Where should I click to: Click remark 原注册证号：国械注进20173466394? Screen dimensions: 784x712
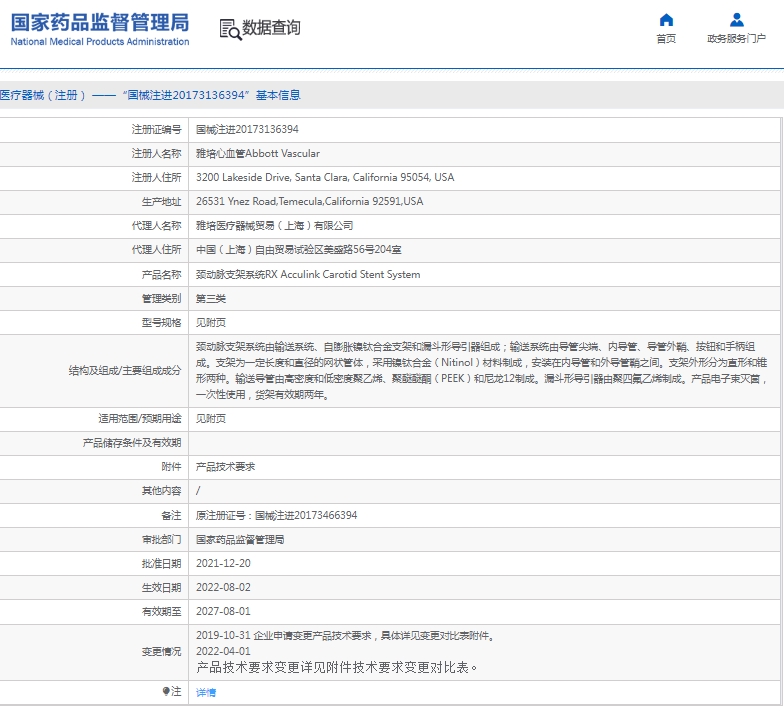pos(276,516)
